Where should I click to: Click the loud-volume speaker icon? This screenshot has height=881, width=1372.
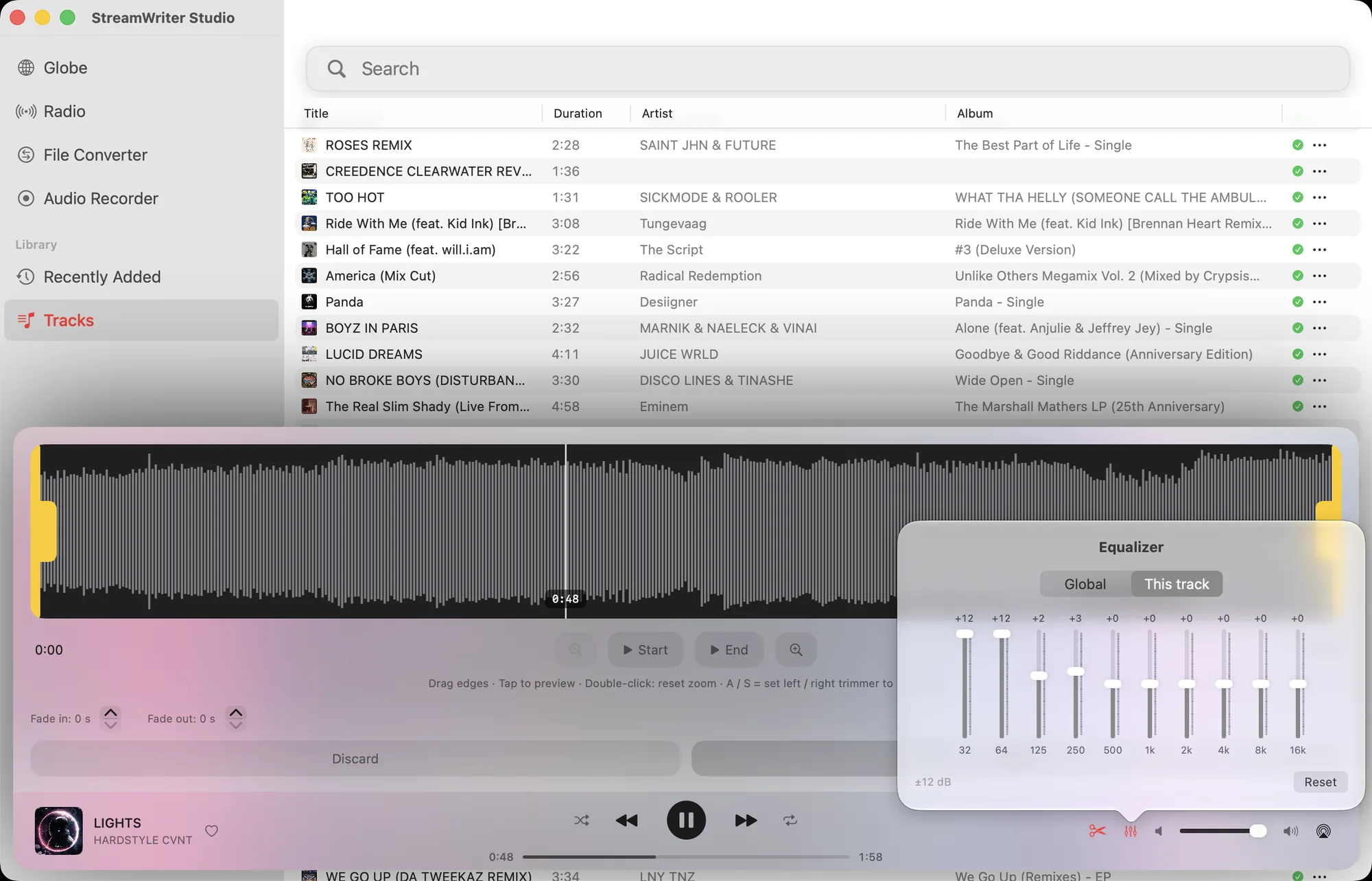[x=1290, y=832]
